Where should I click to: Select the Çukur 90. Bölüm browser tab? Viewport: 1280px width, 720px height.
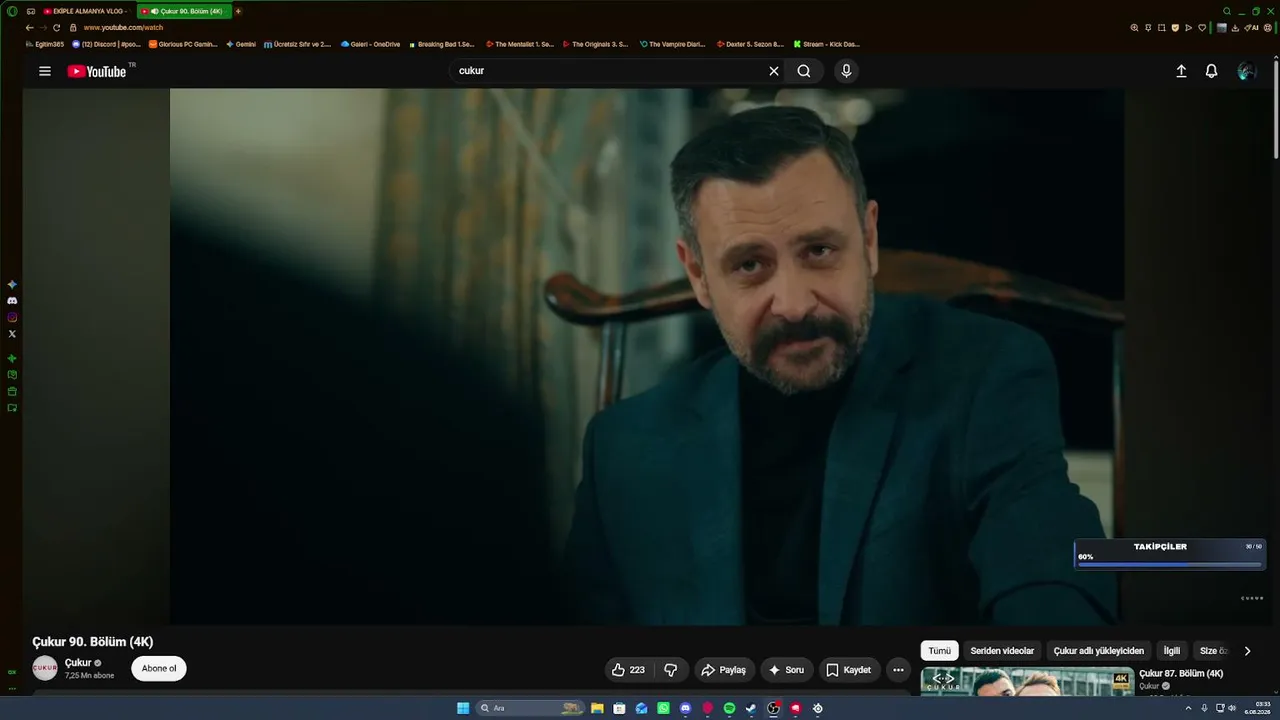(184, 11)
